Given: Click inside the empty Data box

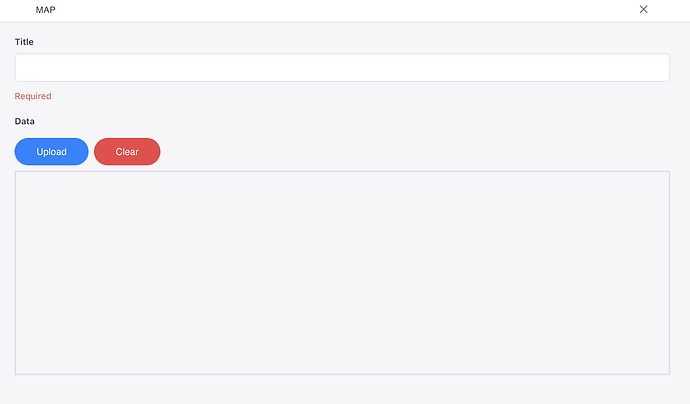Looking at the screenshot, I should [342, 273].
